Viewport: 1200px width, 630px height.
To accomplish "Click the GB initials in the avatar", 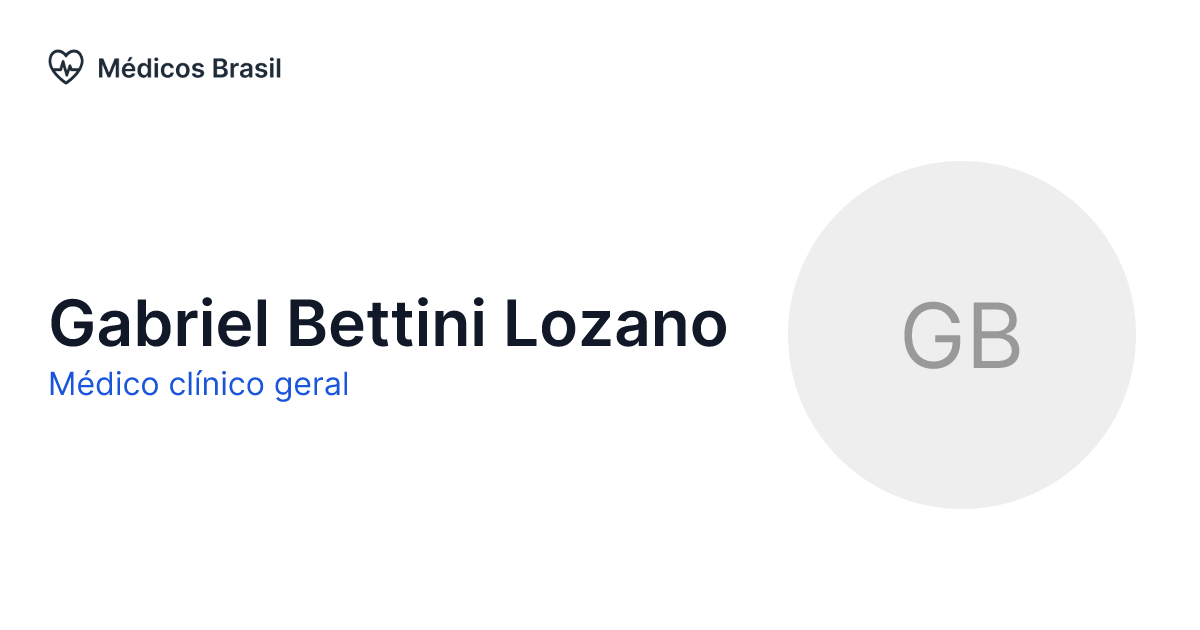I will [961, 335].
